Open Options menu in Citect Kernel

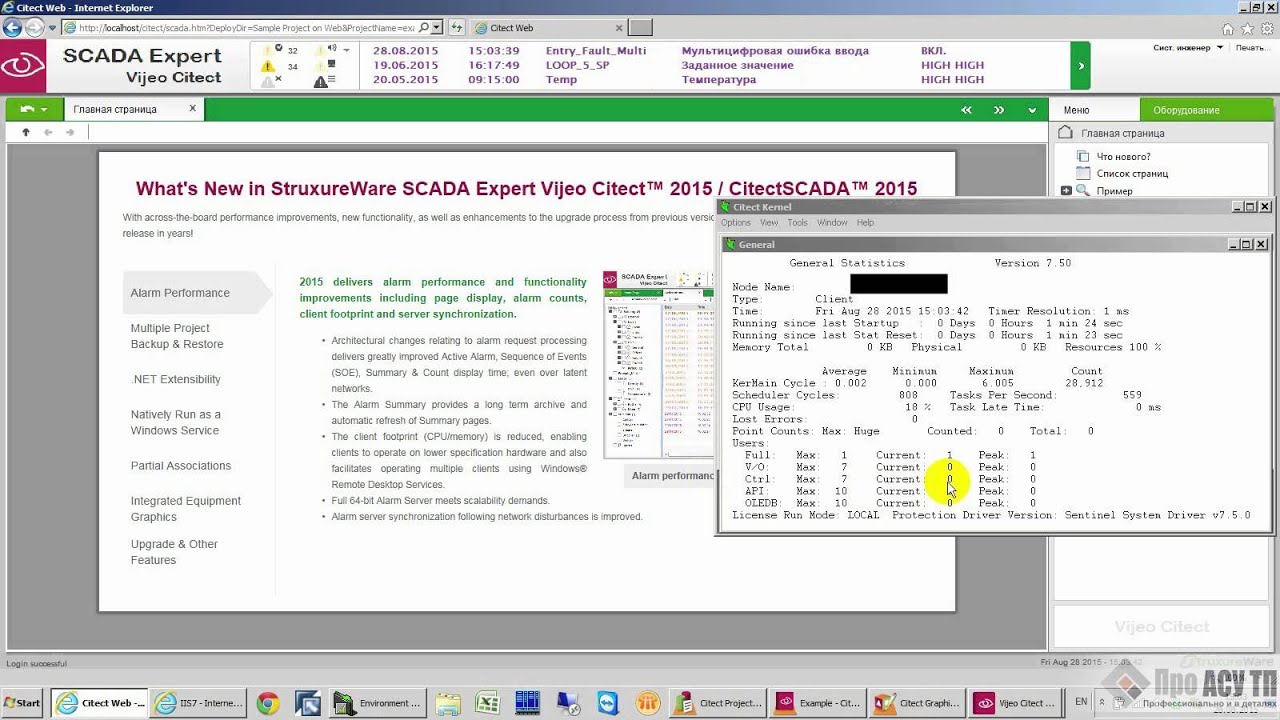pos(735,223)
